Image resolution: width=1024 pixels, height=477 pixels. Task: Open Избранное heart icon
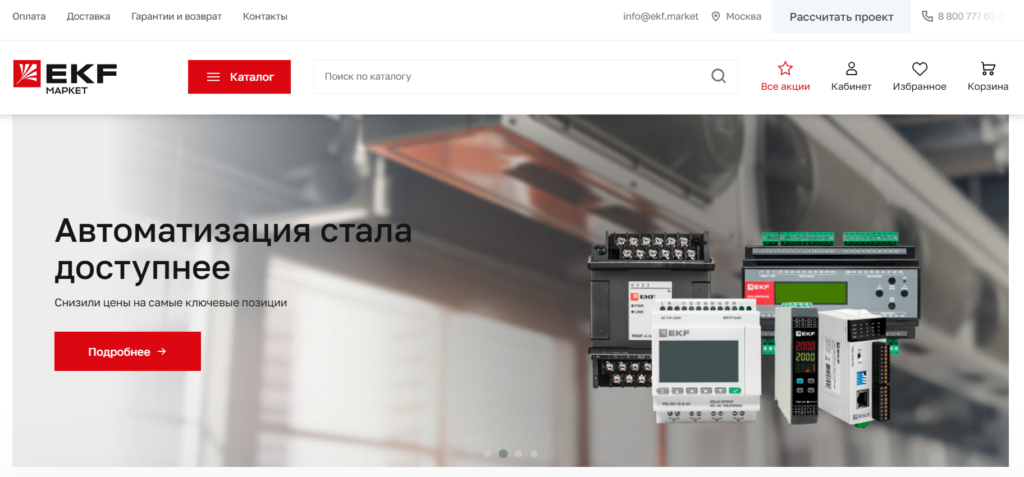click(x=920, y=68)
